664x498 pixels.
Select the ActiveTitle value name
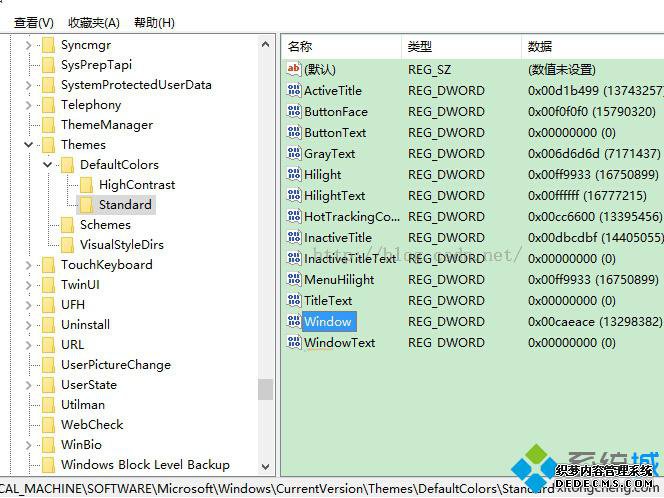pyautogui.click(x=332, y=91)
